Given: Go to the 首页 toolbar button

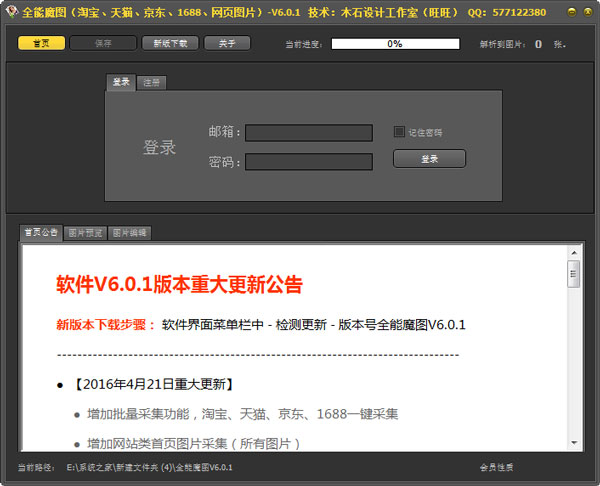Looking at the screenshot, I should (41, 43).
